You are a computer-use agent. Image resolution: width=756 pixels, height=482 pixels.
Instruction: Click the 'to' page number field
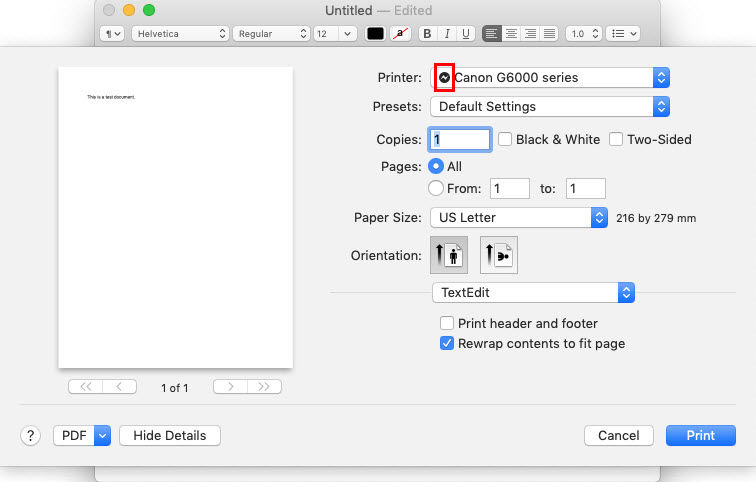[586, 188]
